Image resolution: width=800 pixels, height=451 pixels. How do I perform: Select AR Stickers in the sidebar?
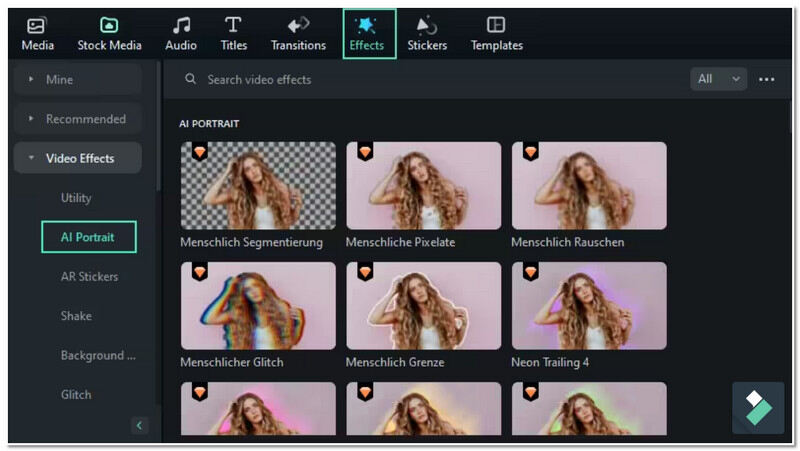coord(89,276)
